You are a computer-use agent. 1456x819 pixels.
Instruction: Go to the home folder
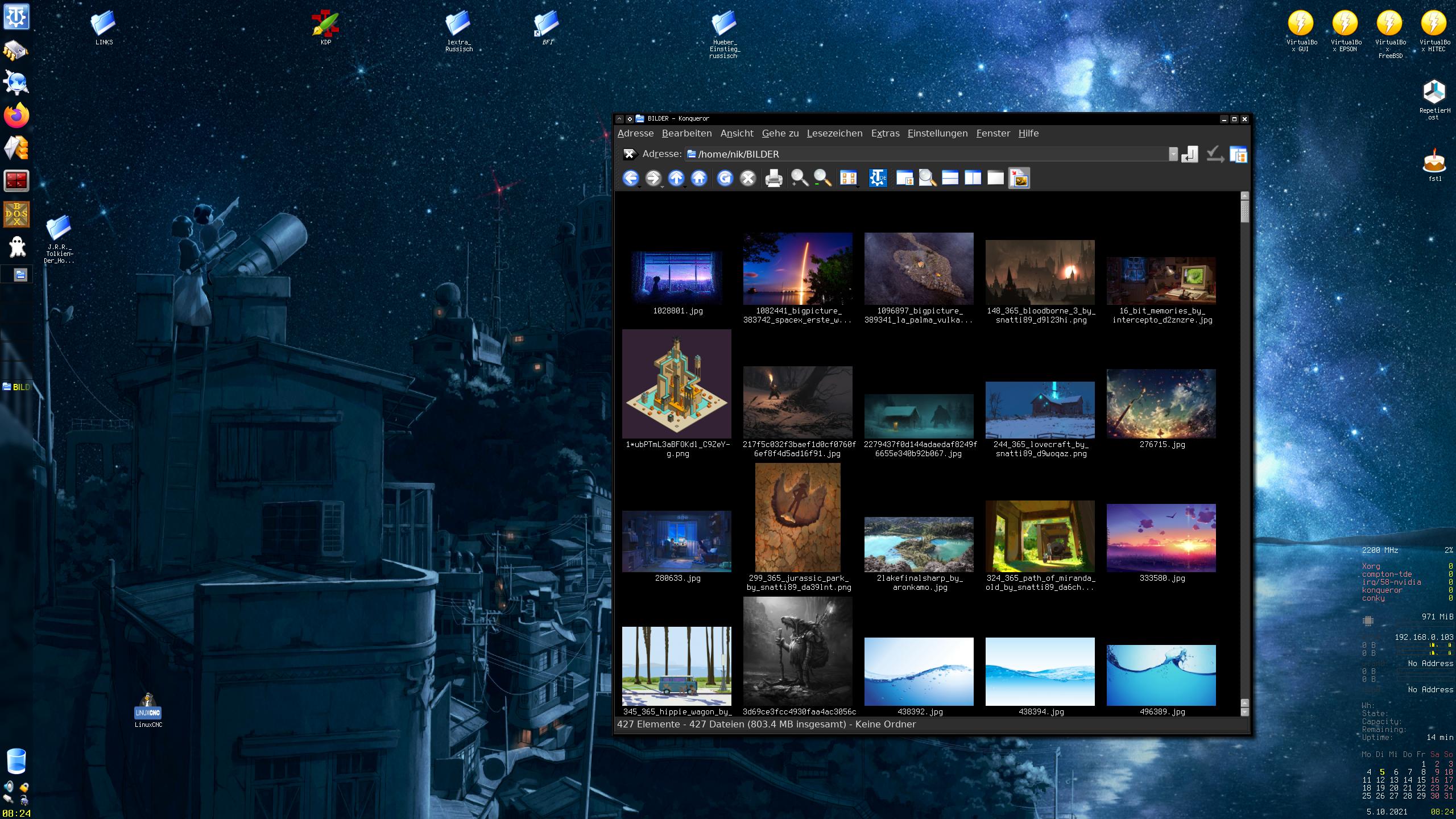click(699, 178)
